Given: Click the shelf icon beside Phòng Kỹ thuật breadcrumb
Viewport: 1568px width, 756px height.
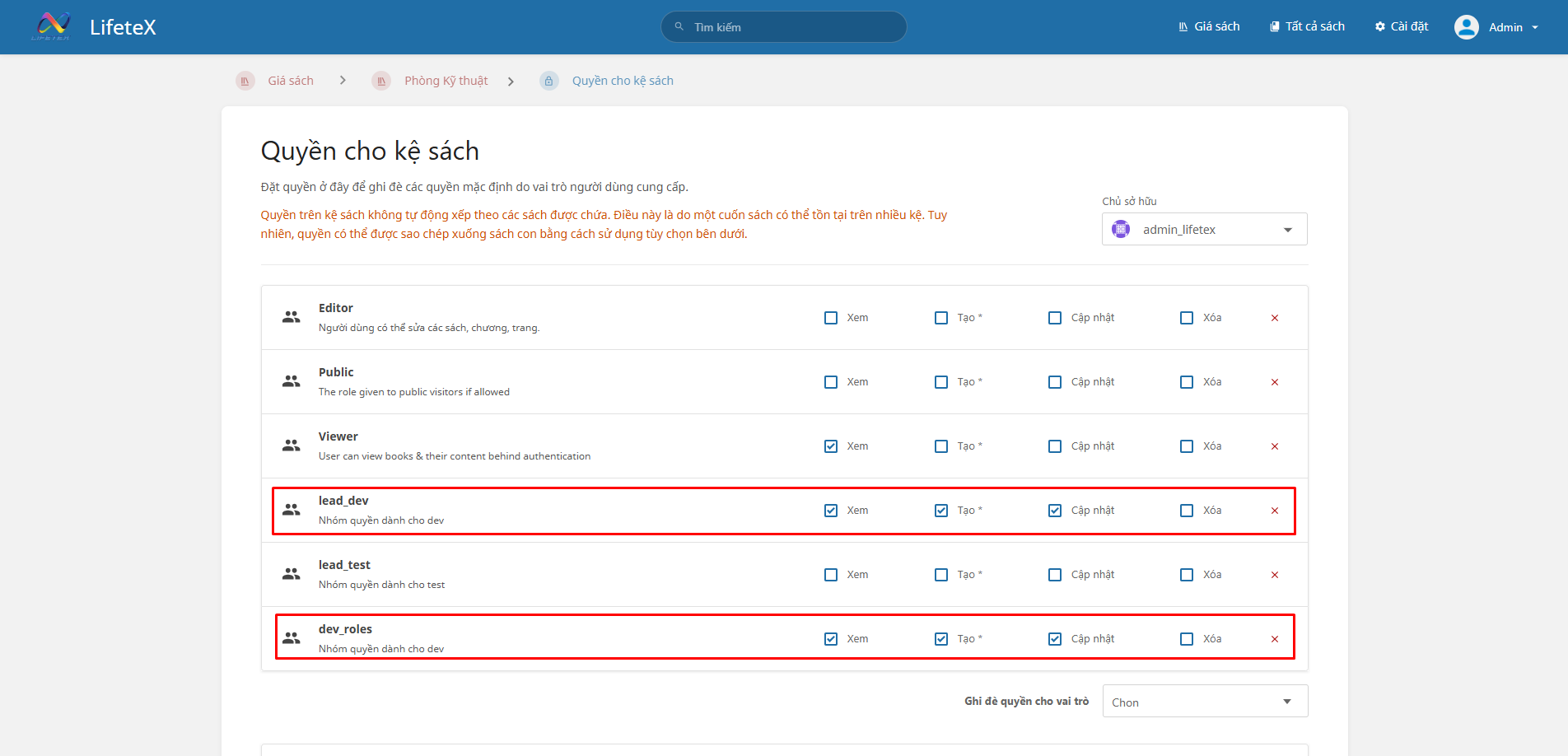Looking at the screenshot, I should click(381, 81).
